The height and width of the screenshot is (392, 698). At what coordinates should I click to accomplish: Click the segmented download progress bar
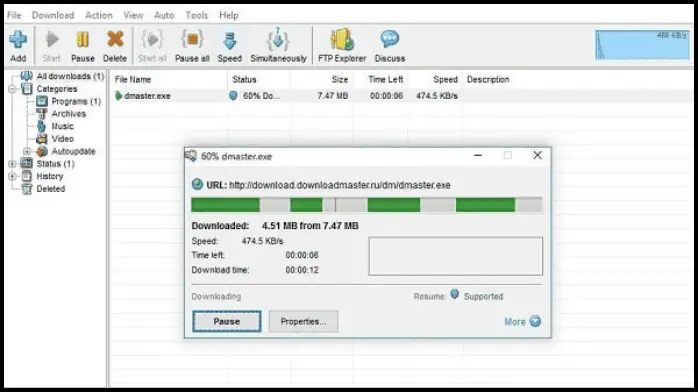point(367,205)
